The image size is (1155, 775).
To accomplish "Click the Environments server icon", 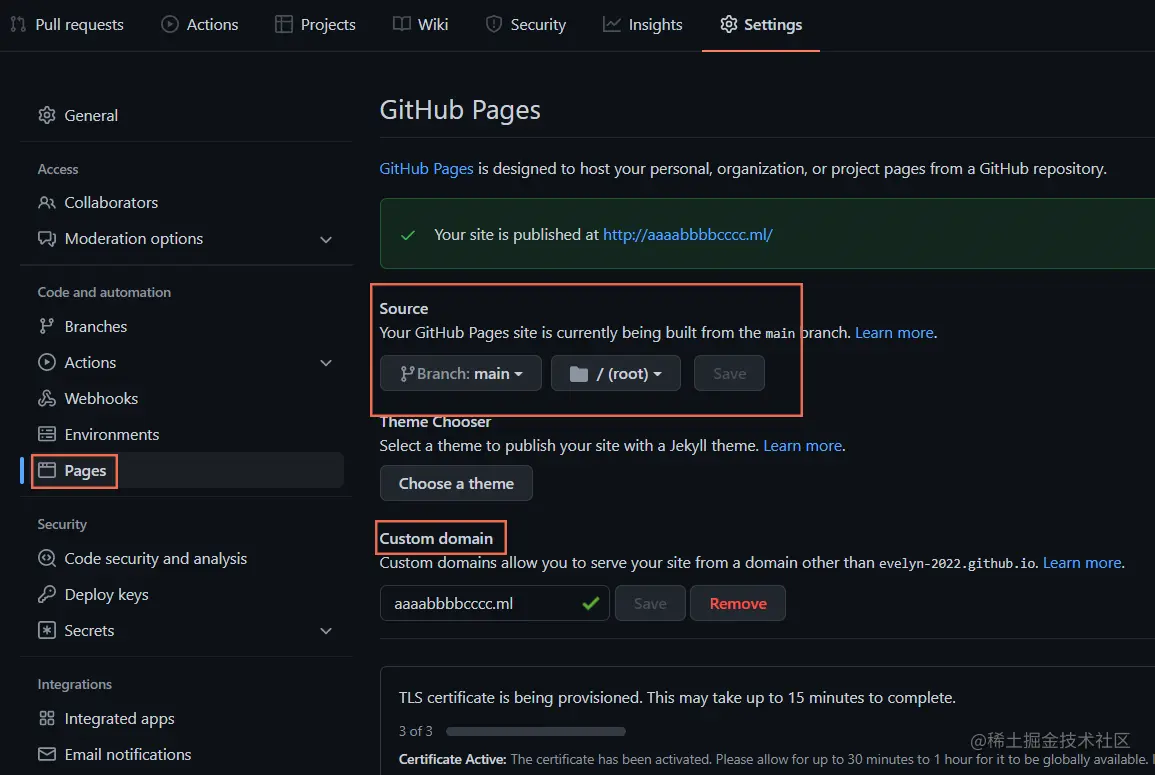I will tap(47, 434).
